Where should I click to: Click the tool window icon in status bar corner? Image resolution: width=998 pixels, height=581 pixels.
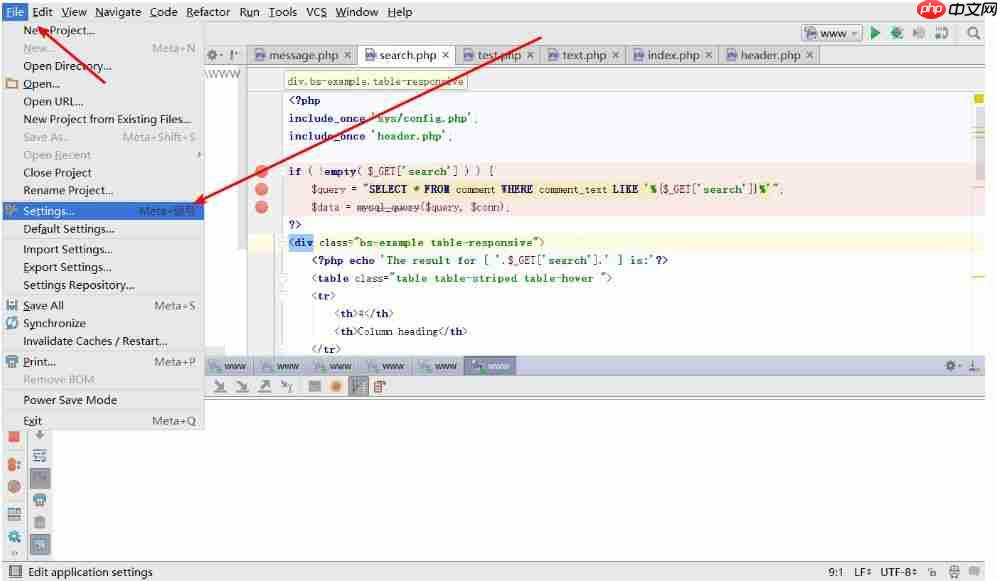pyautogui.click(x=15, y=571)
